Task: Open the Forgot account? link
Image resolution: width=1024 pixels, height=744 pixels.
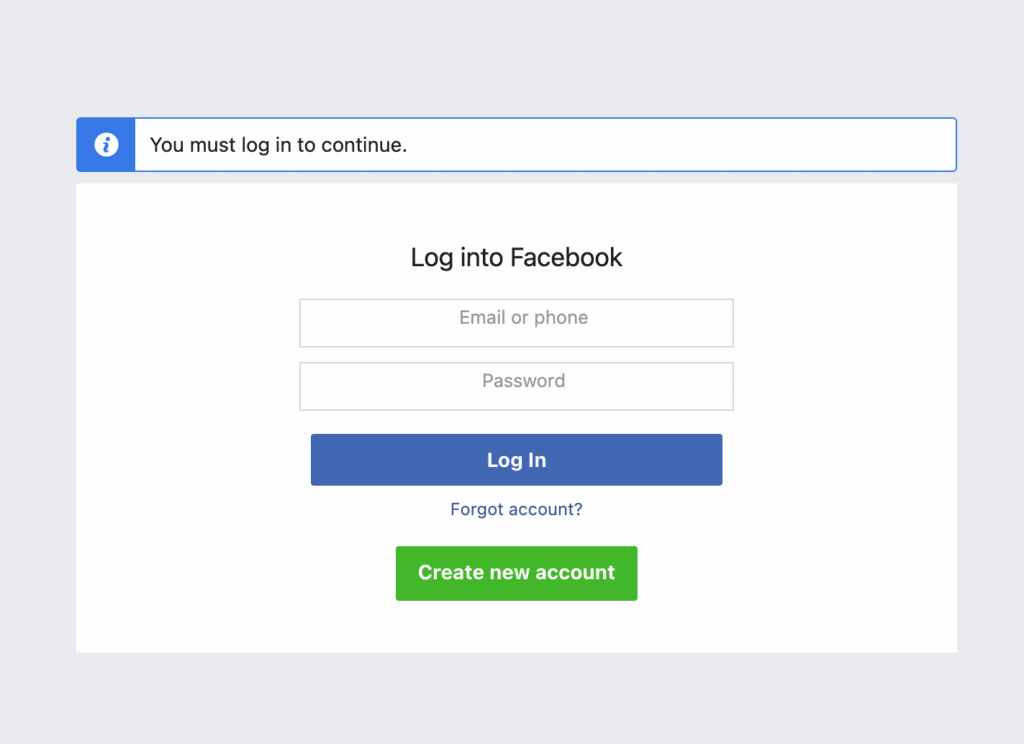Action: (516, 509)
